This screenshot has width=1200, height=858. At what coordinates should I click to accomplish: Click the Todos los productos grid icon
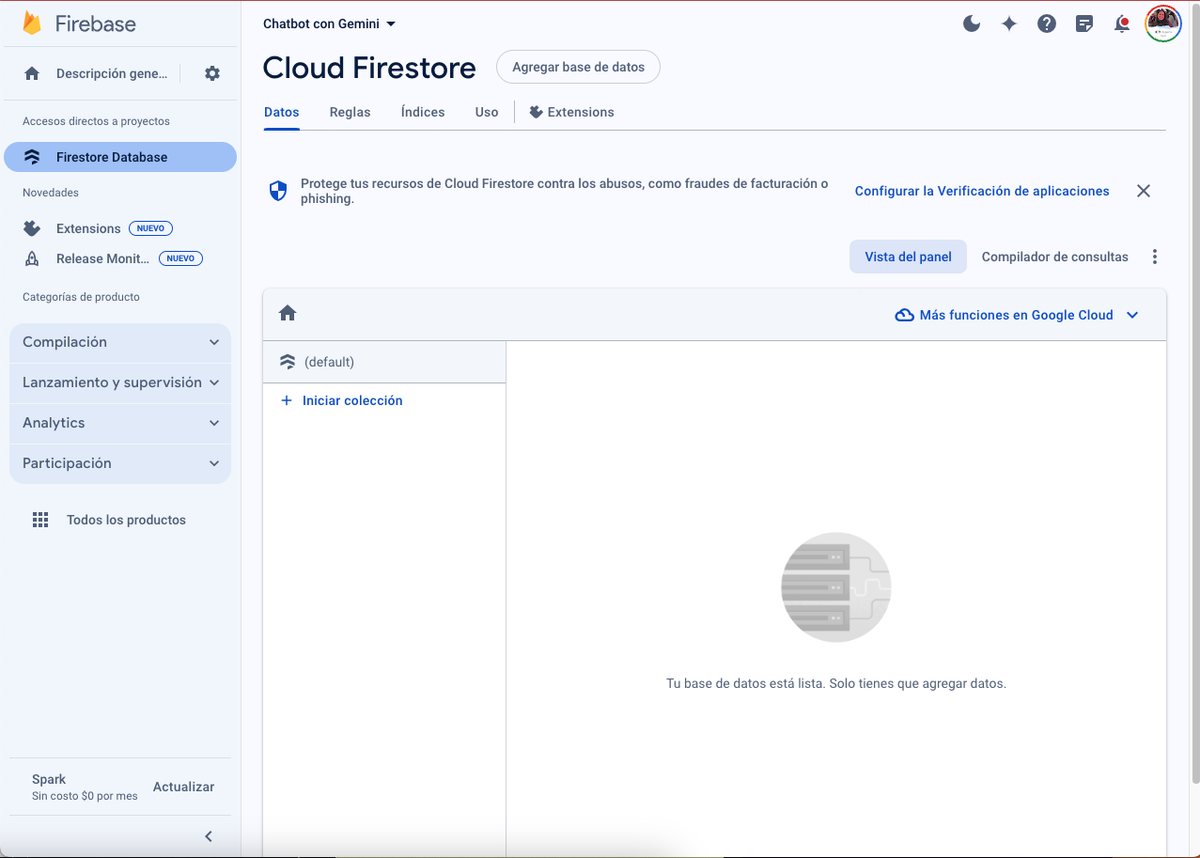[40, 520]
